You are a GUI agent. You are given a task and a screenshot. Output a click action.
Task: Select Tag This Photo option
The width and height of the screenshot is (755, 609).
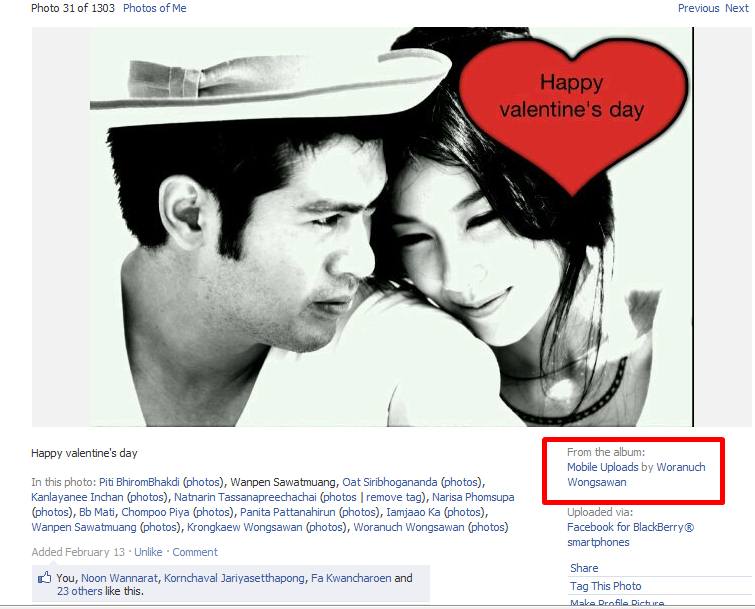coord(606,586)
